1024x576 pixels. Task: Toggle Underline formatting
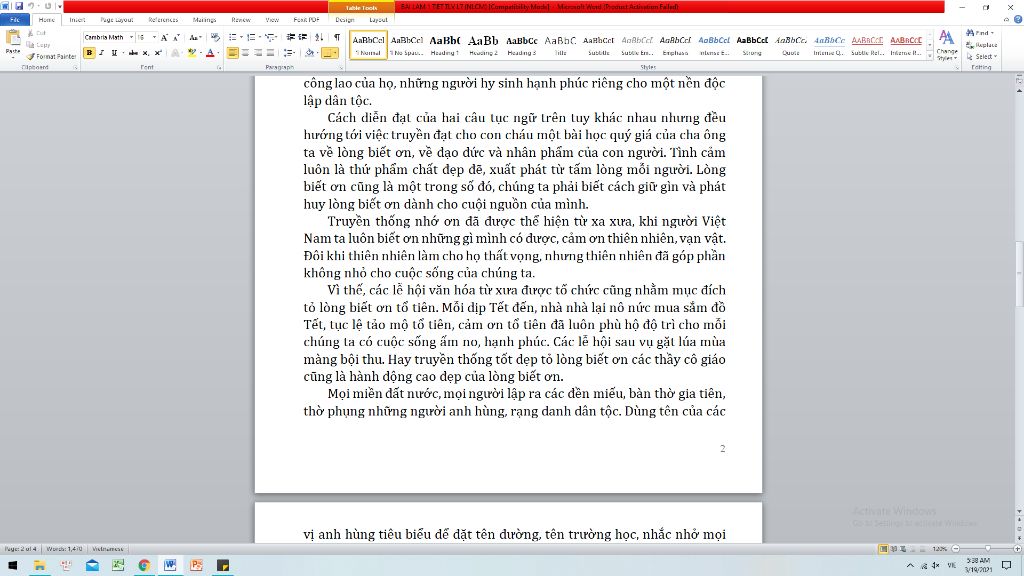click(x=114, y=53)
